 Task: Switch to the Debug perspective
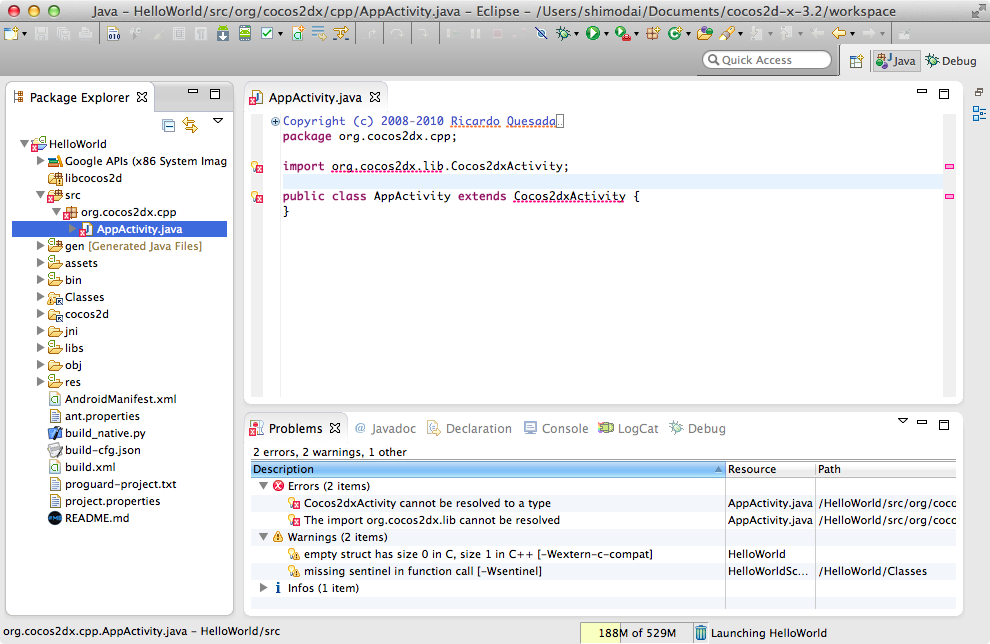click(x=951, y=61)
